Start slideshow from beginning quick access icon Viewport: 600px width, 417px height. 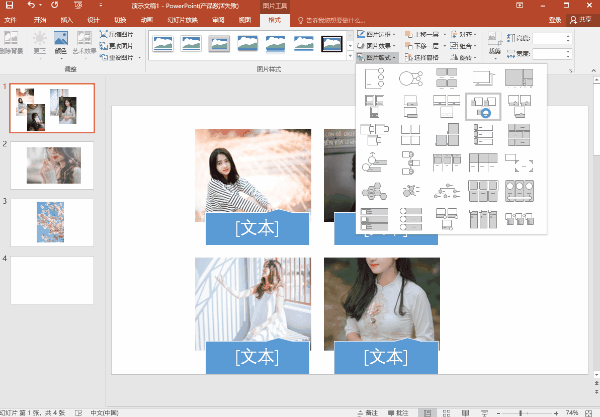point(78,5)
